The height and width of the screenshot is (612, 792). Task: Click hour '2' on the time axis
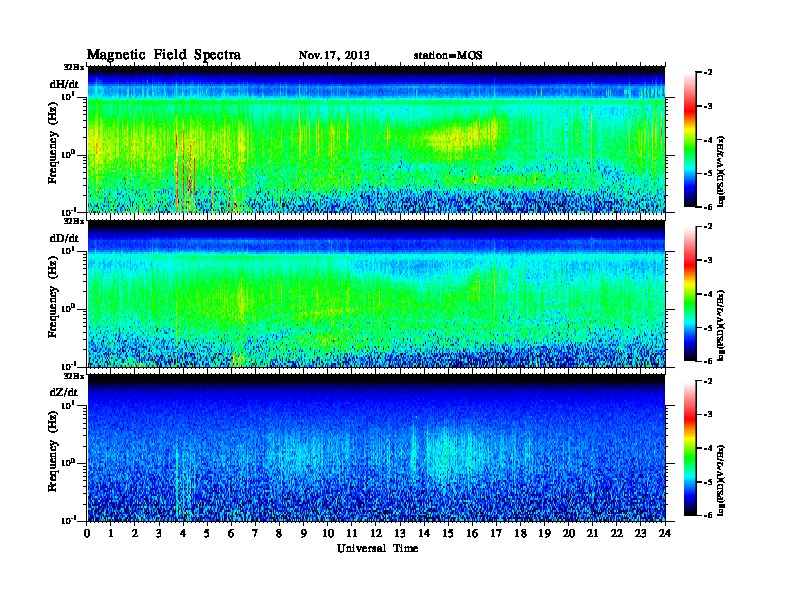point(135,533)
